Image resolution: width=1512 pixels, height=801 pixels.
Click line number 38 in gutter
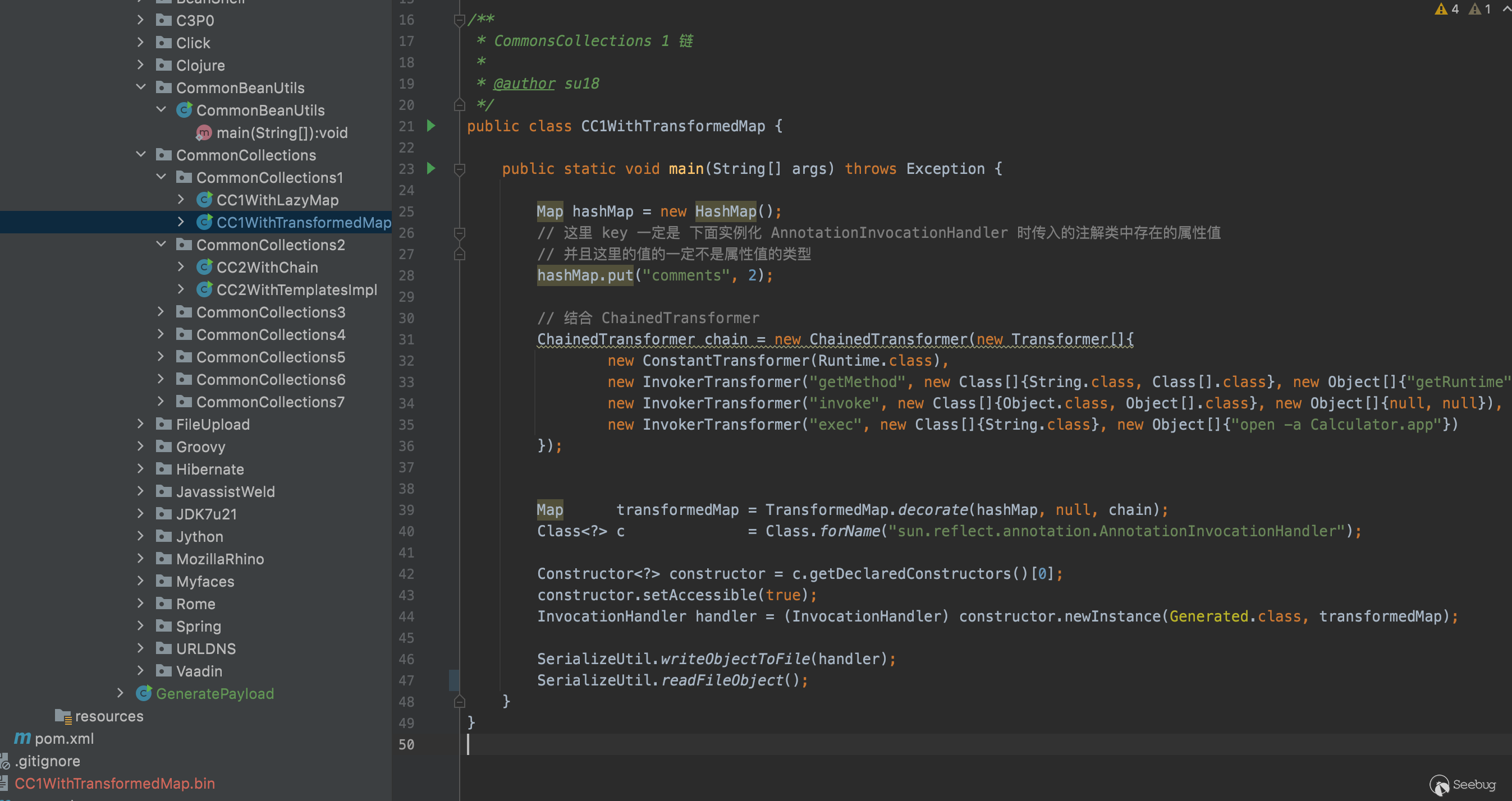click(x=406, y=489)
